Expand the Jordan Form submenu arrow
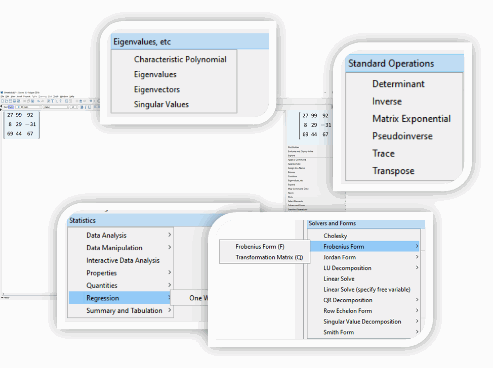 coord(417,257)
